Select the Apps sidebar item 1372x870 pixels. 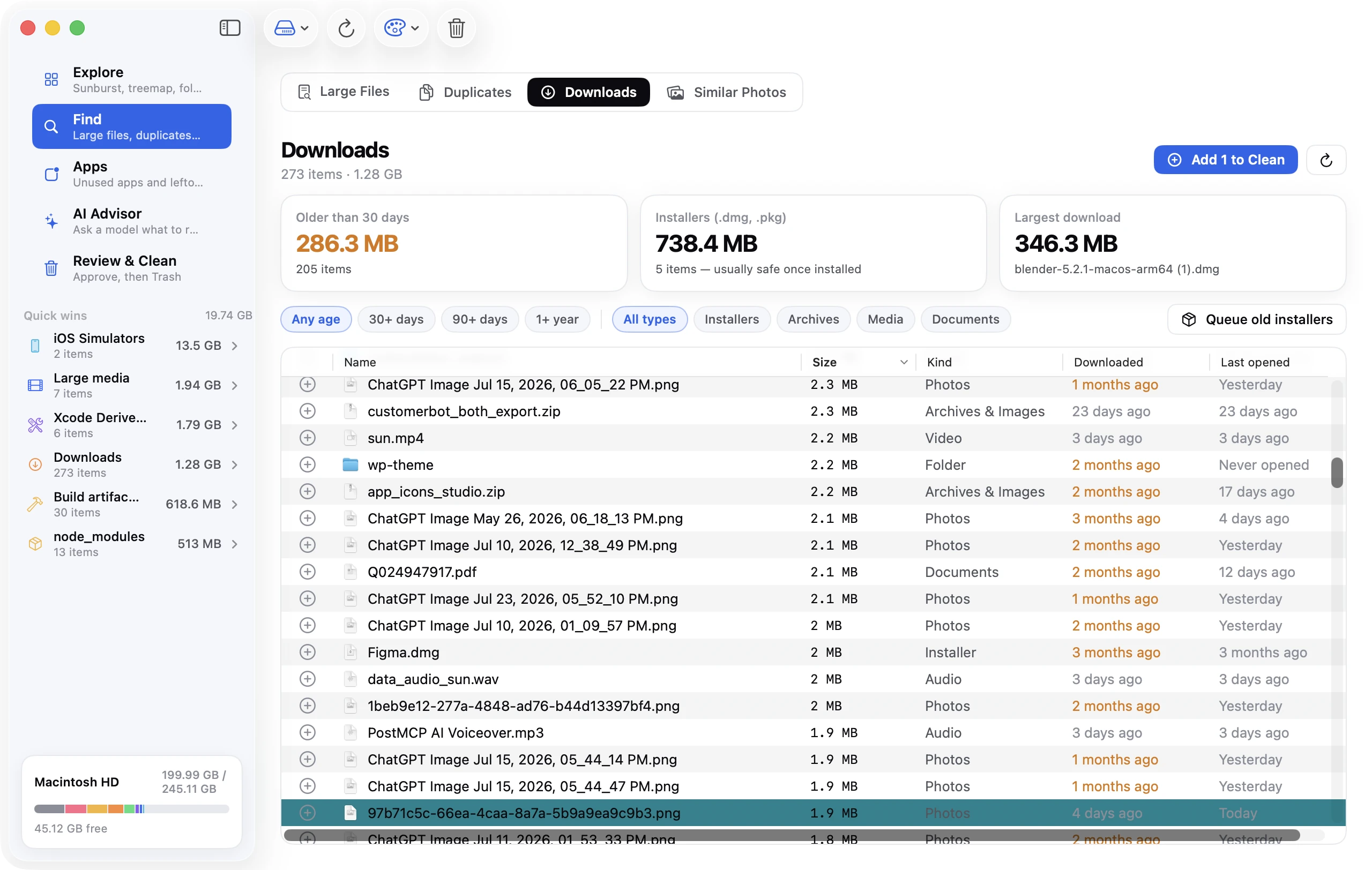click(132, 174)
